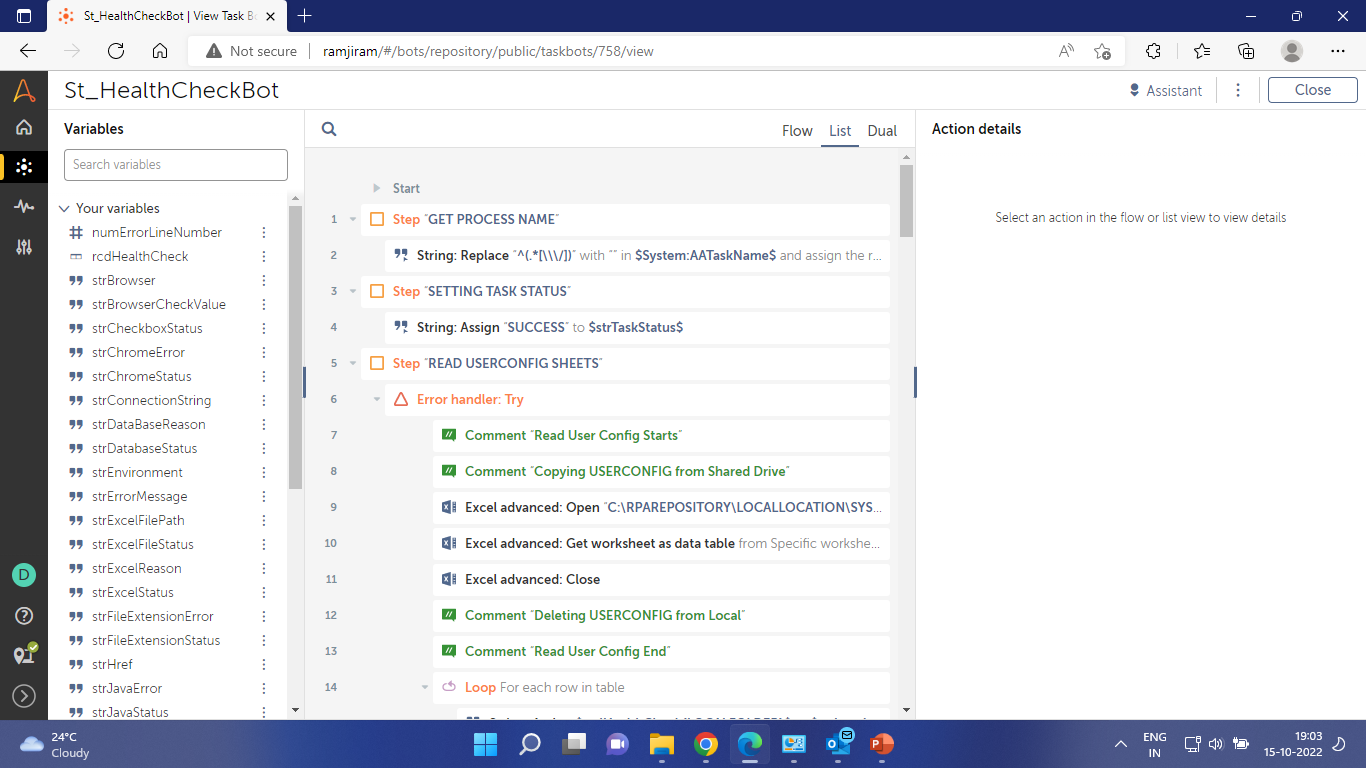Open the Activity pulse sidebar icon
Viewport: 1366px width, 768px height.
click(x=24, y=207)
